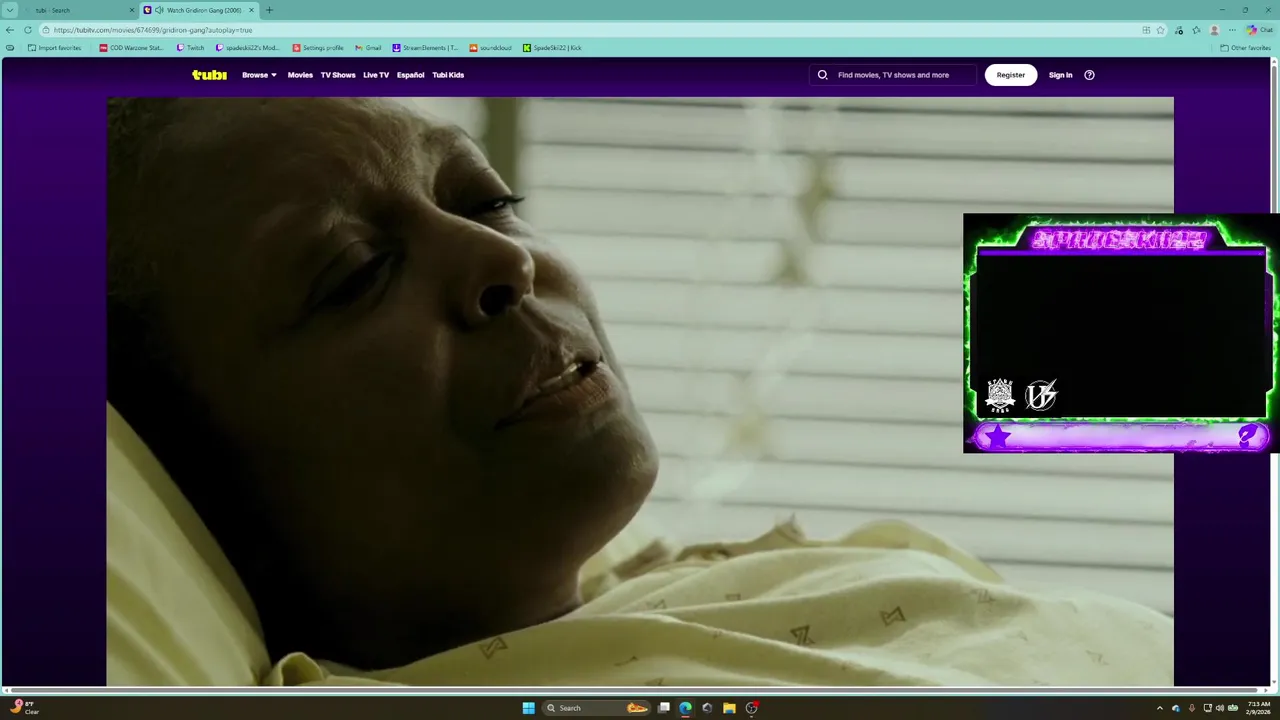Click the microphone tray icon

pyautogui.click(x=1191, y=708)
